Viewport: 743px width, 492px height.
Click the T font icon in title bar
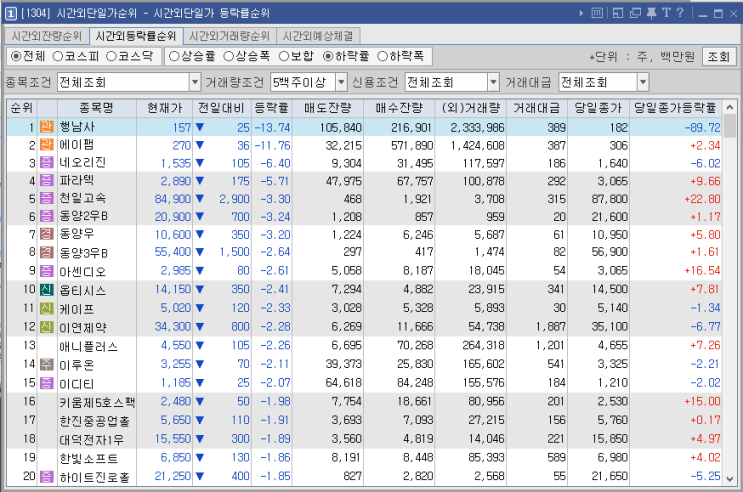point(666,13)
